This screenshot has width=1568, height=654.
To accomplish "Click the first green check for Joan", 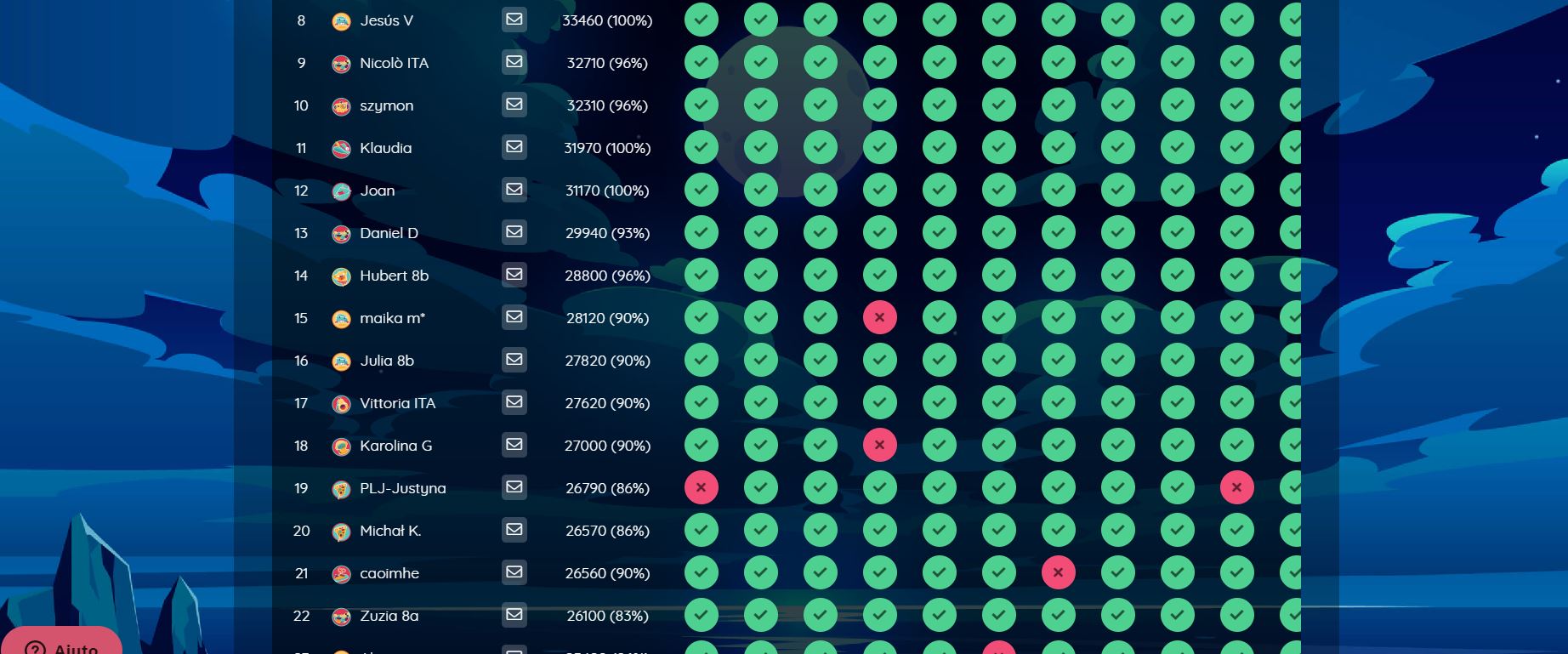I will click(x=701, y=190).
